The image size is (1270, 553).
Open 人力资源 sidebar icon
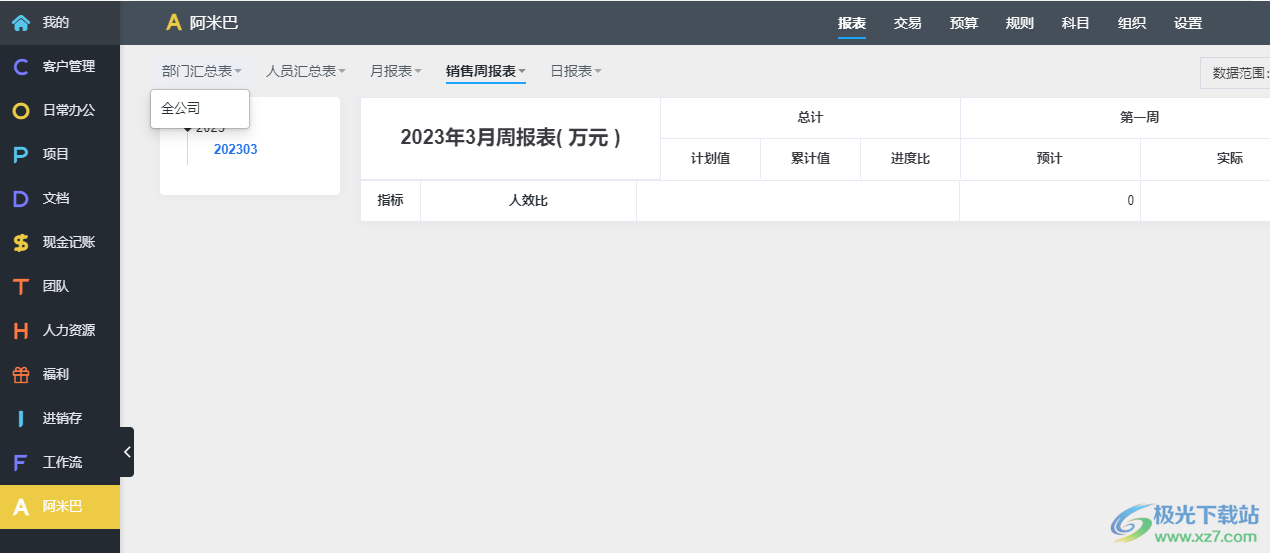point(20,330)
